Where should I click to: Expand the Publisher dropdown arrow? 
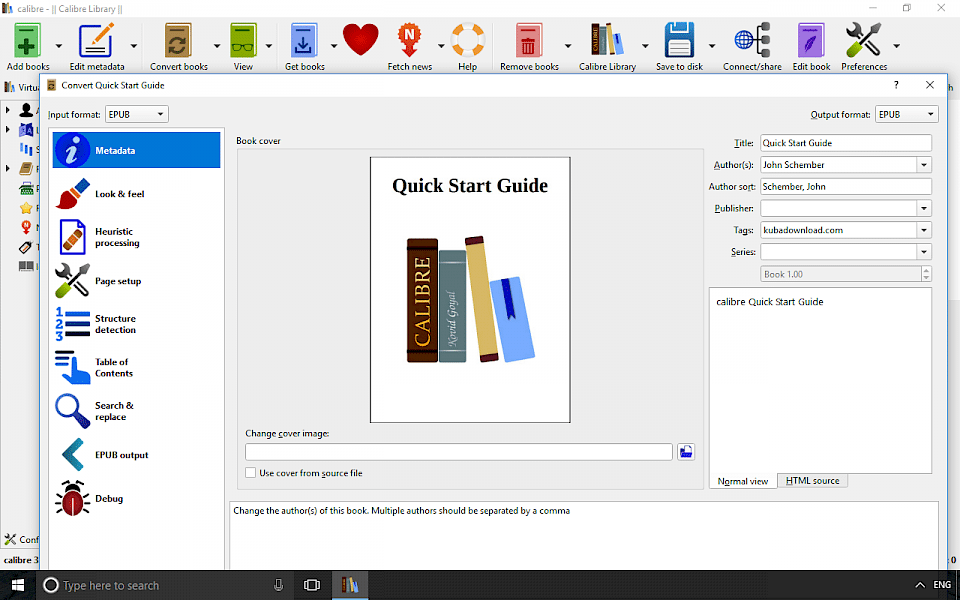[x=924, y=208]
